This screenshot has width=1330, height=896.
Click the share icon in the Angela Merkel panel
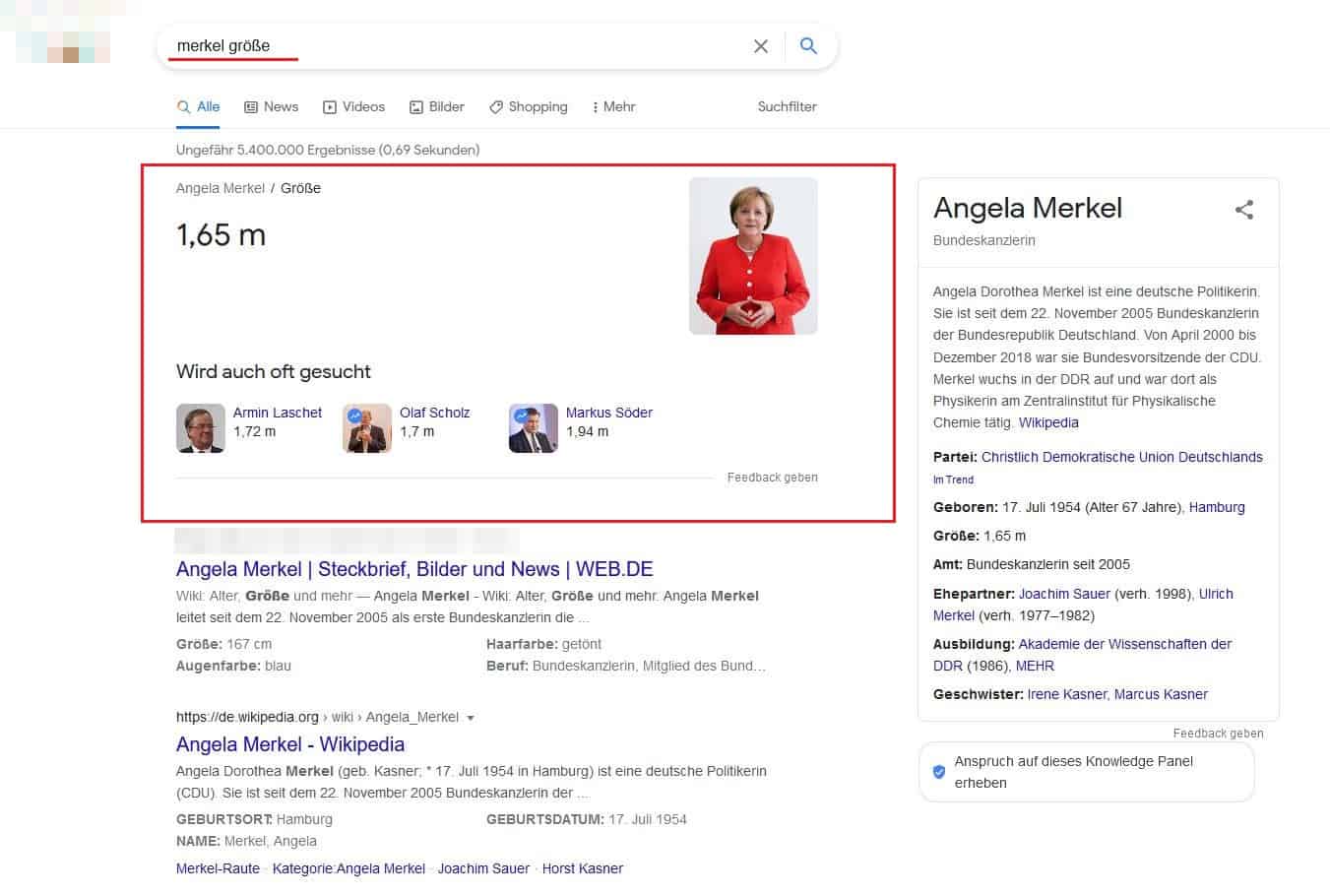coord(1244,209)
